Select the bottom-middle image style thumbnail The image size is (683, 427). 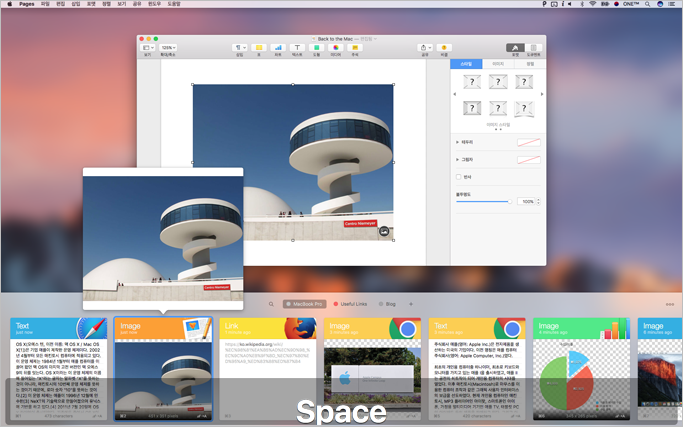pyautogui.click(x=498, y=108)
